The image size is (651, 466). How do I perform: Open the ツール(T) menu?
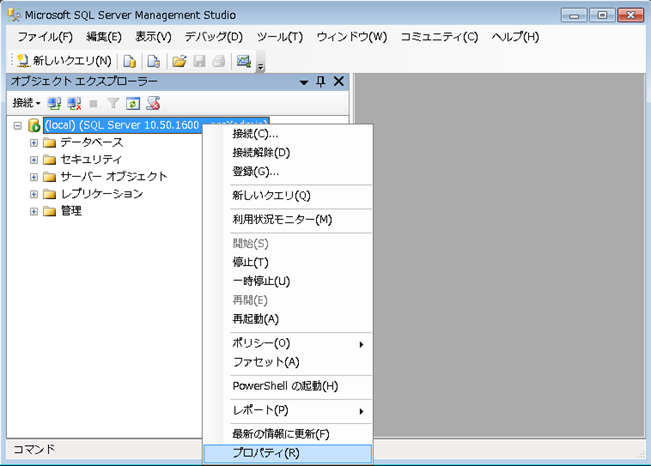(279, 37)
